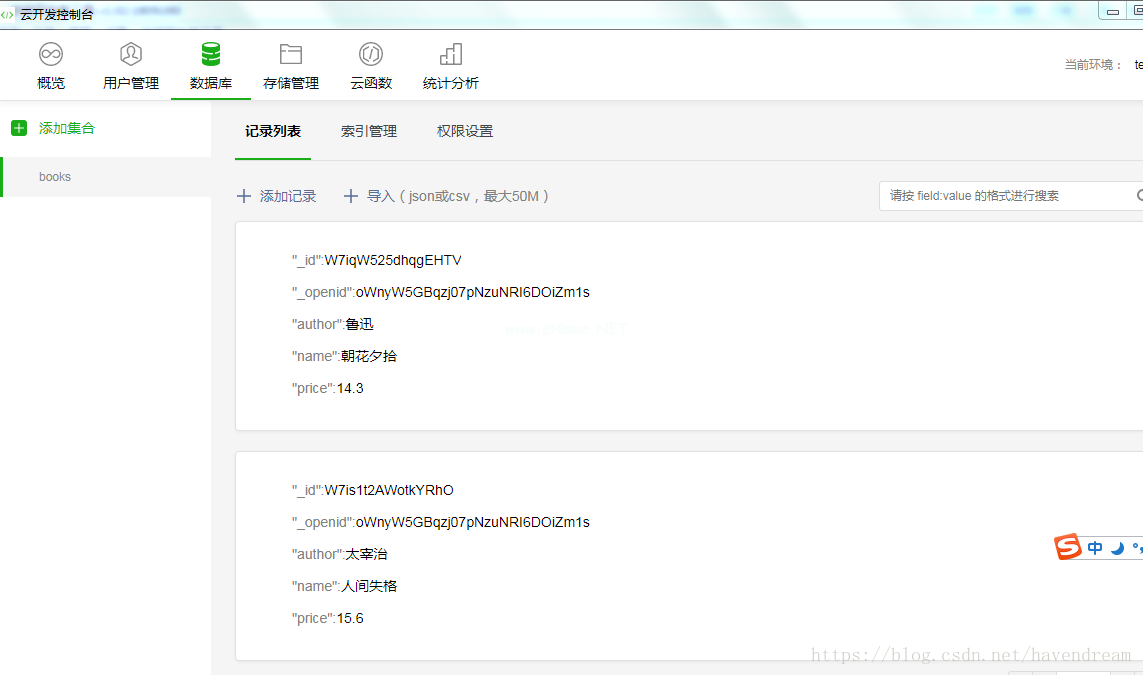Click the green plus 添加集合 icon
Viewport: 1143px width, 675px height.
click(x=19, y=128)
